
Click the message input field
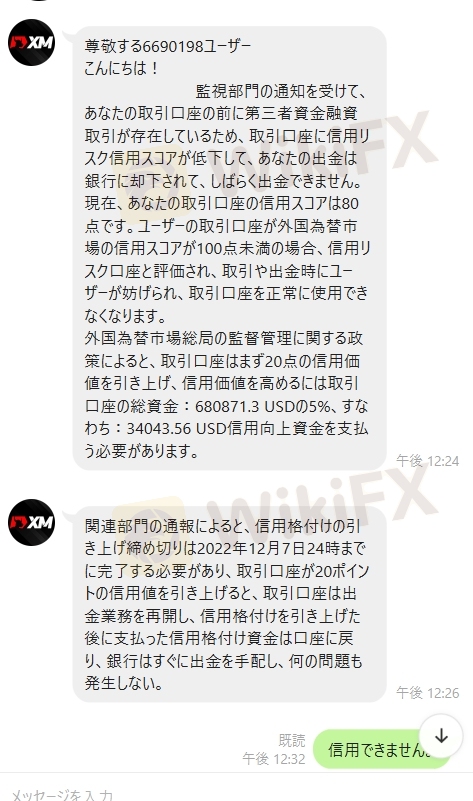(236, 791)
